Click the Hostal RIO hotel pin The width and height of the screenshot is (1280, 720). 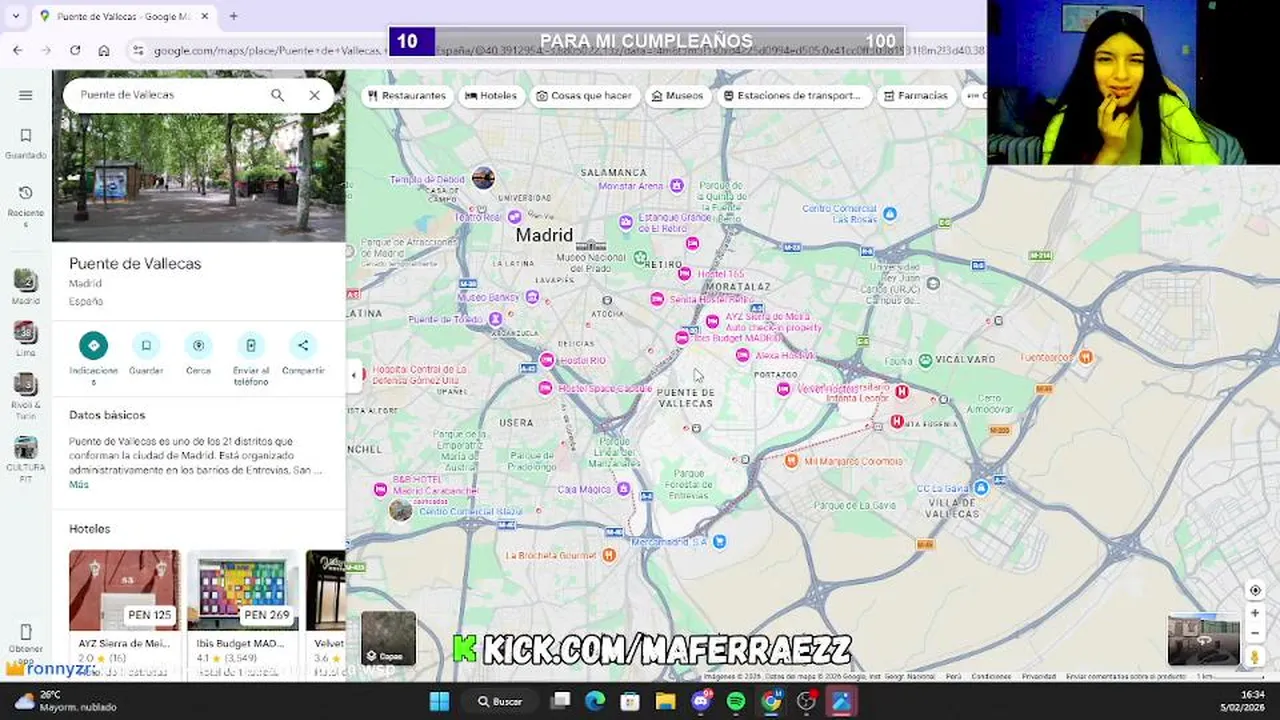(x=547, y=360)
